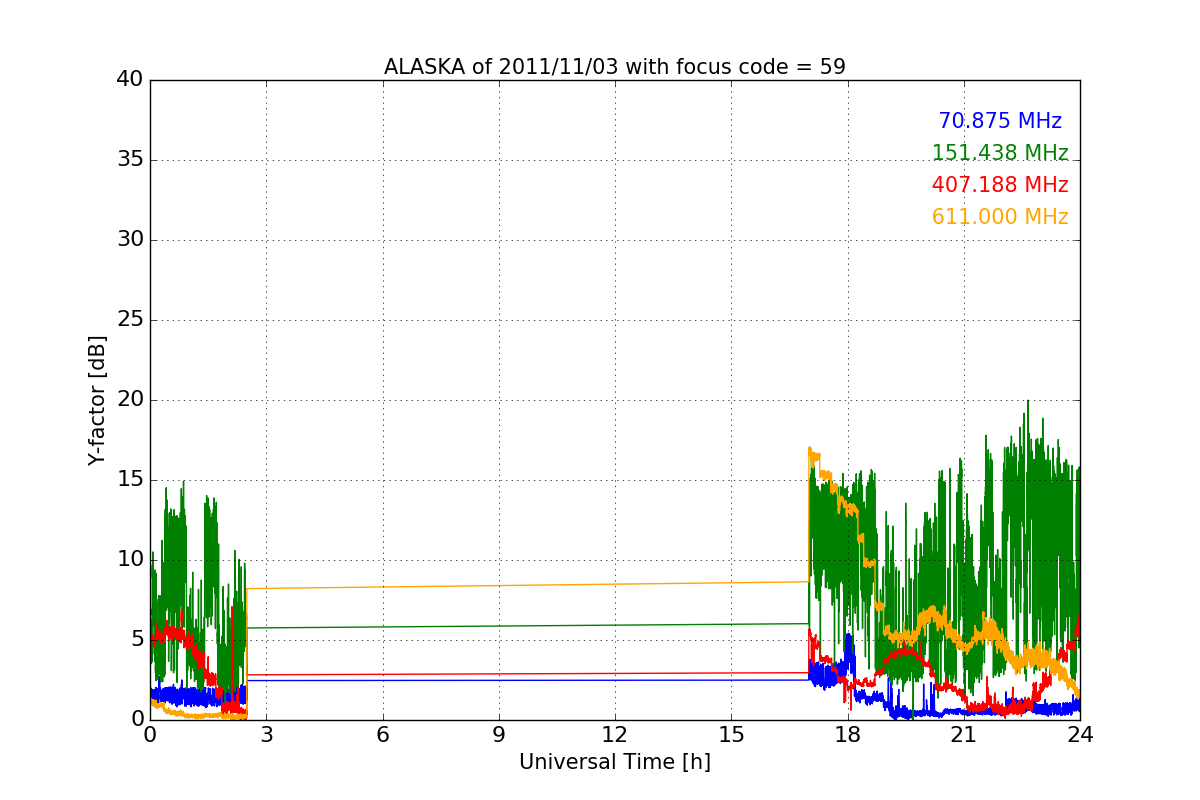The width and height of the screenshot is (1200, 800).
Task: Select the red 407.188 MHz legend label
Action: (1000, 185)
